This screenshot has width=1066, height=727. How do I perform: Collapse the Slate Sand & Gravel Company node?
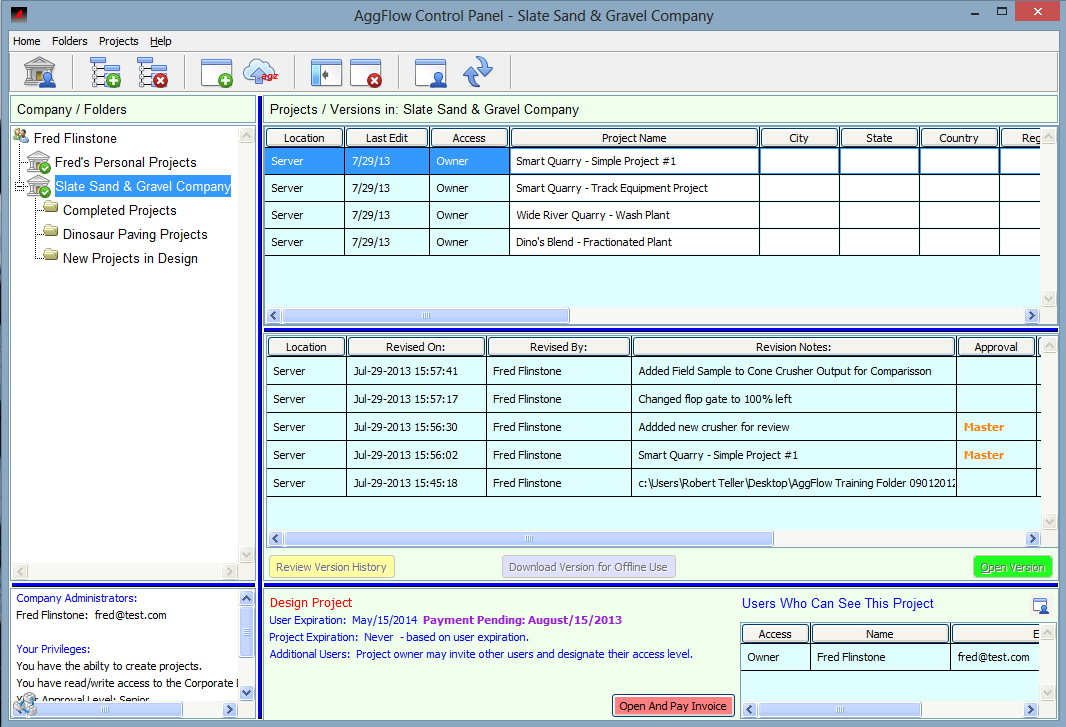coord(19,186)
